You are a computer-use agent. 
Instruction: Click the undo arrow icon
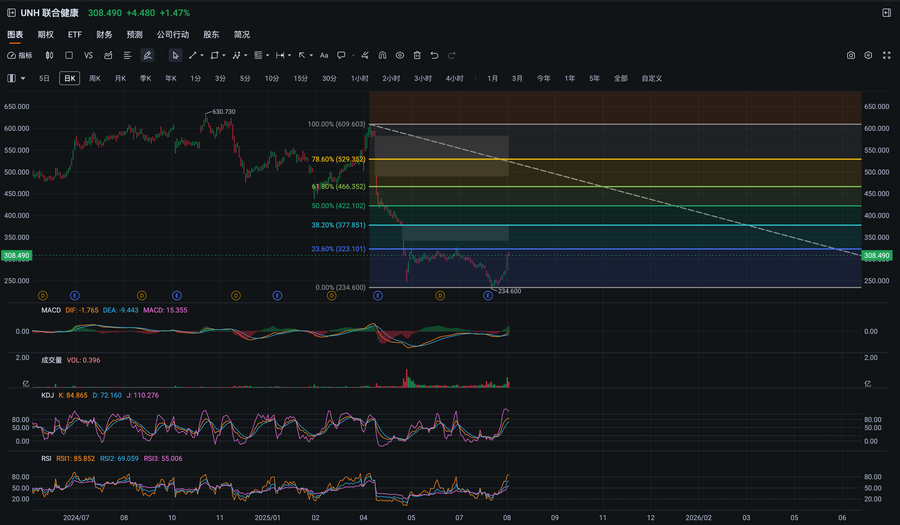[x=434, y=55]
